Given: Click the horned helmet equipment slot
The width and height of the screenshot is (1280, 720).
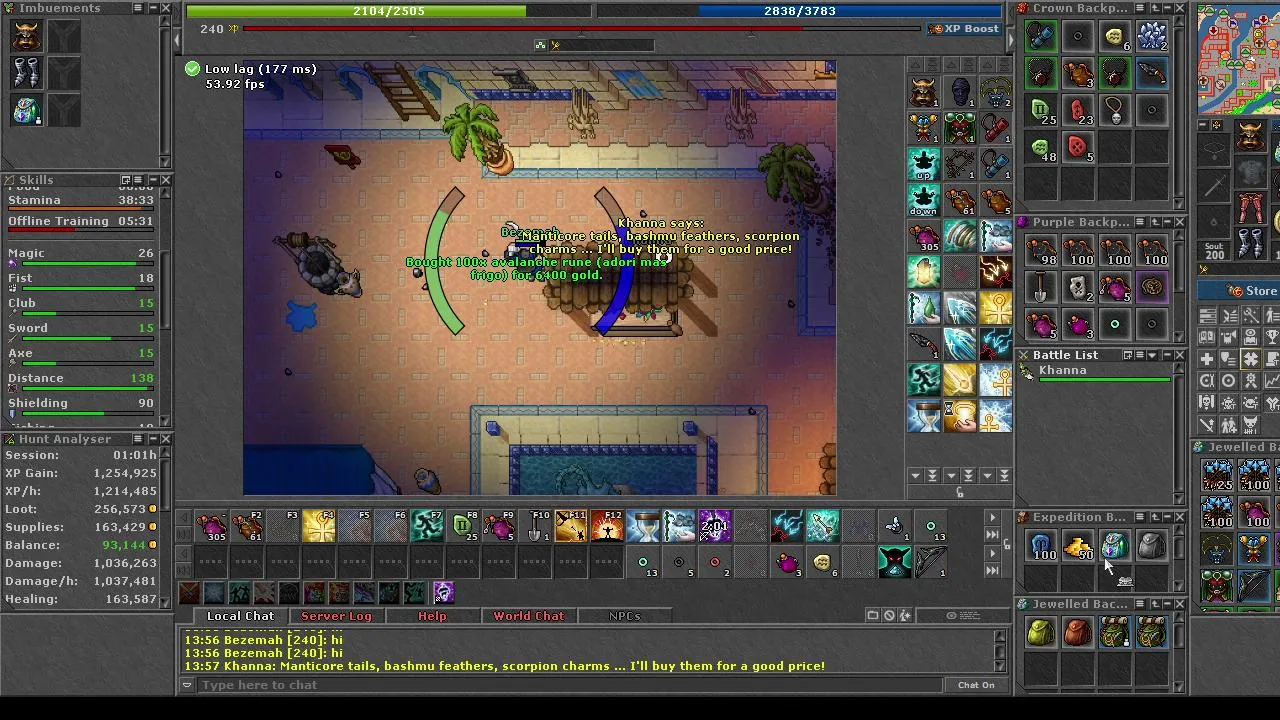Looking at the screenshot, I should coord(1250,135).
